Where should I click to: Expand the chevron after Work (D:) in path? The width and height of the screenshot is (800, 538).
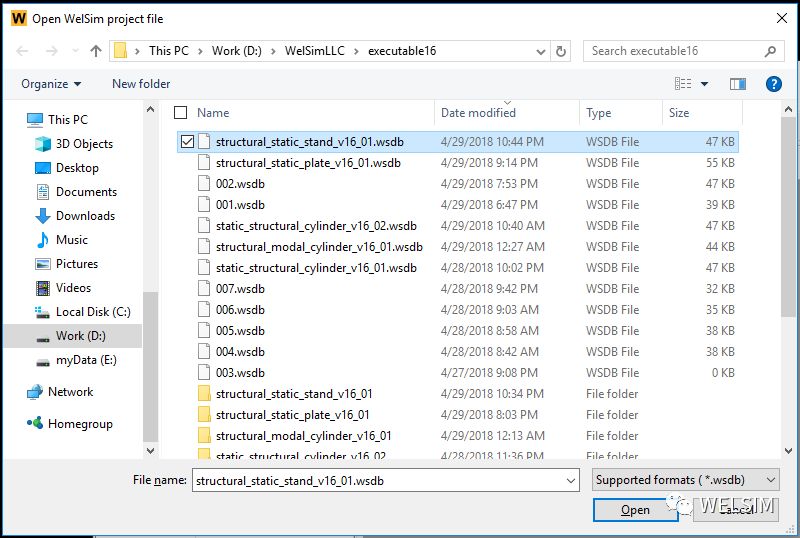[273, 51]
